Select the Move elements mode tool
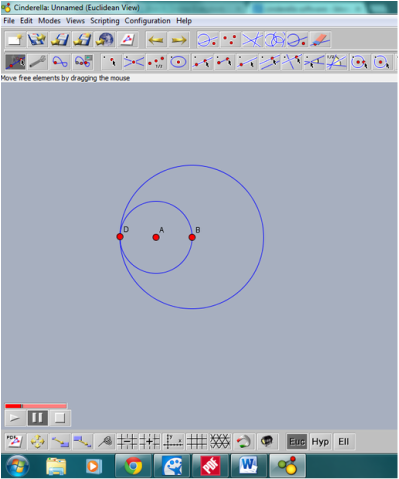The image size is (399, 479). tap(15, 62)
